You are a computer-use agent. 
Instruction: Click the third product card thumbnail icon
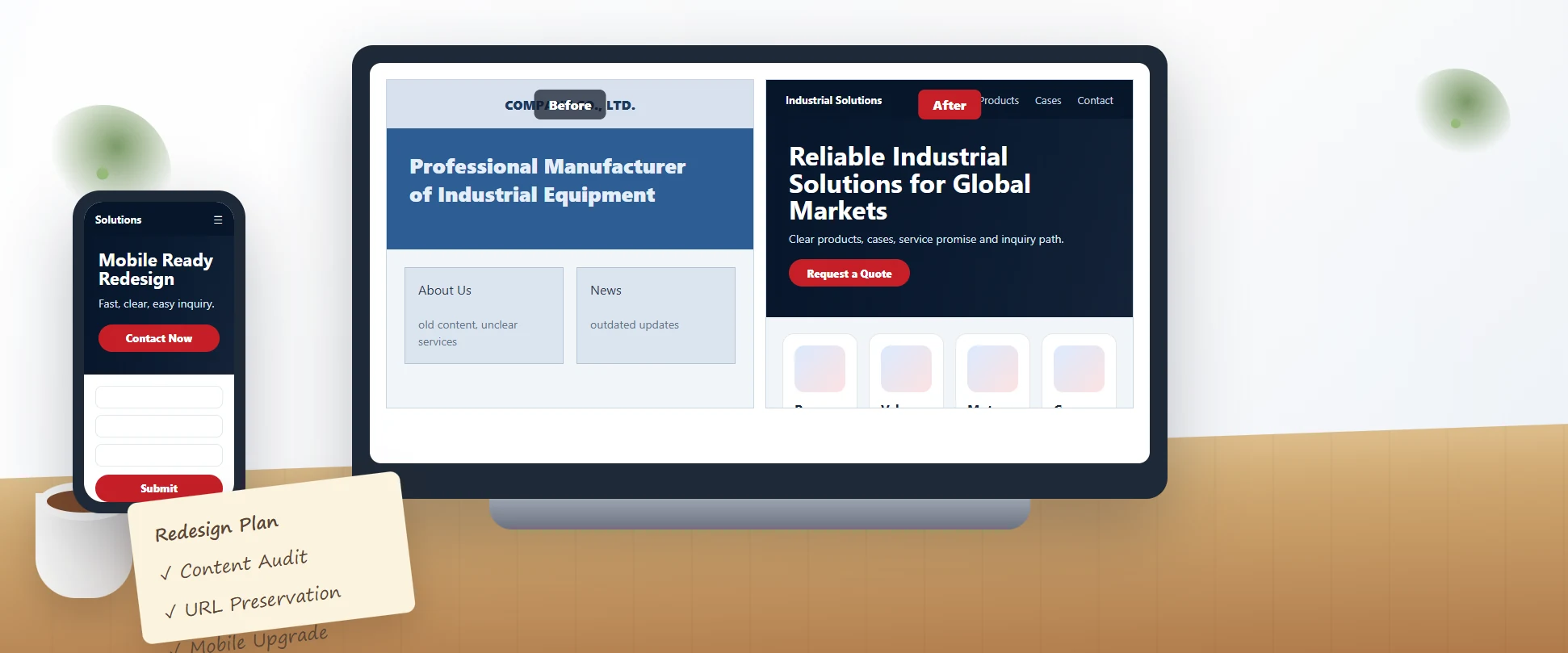click(992, 369)
